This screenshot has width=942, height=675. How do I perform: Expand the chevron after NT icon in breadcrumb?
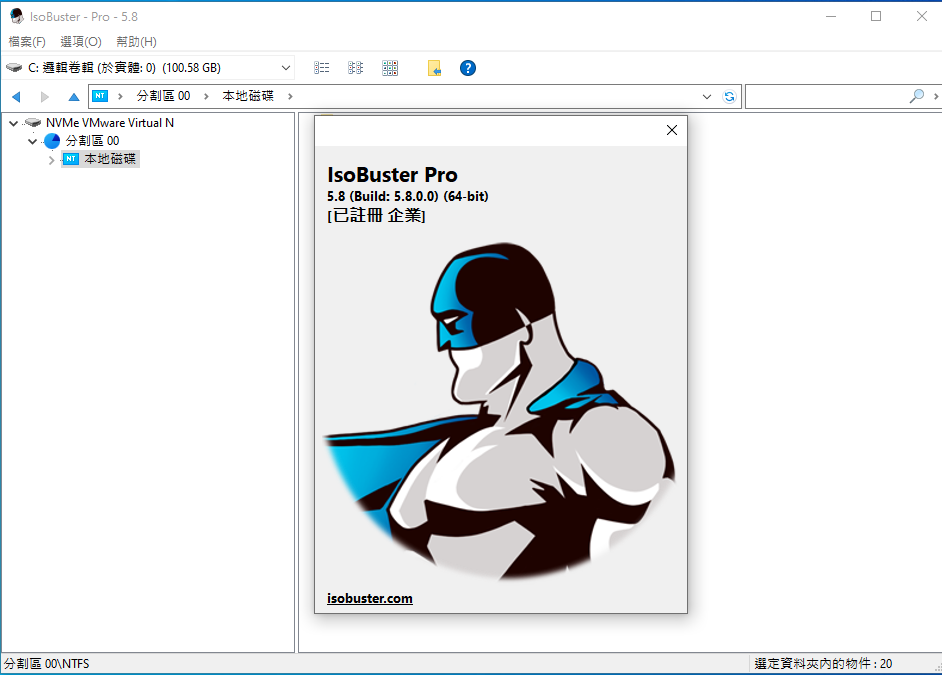point(120,96)
